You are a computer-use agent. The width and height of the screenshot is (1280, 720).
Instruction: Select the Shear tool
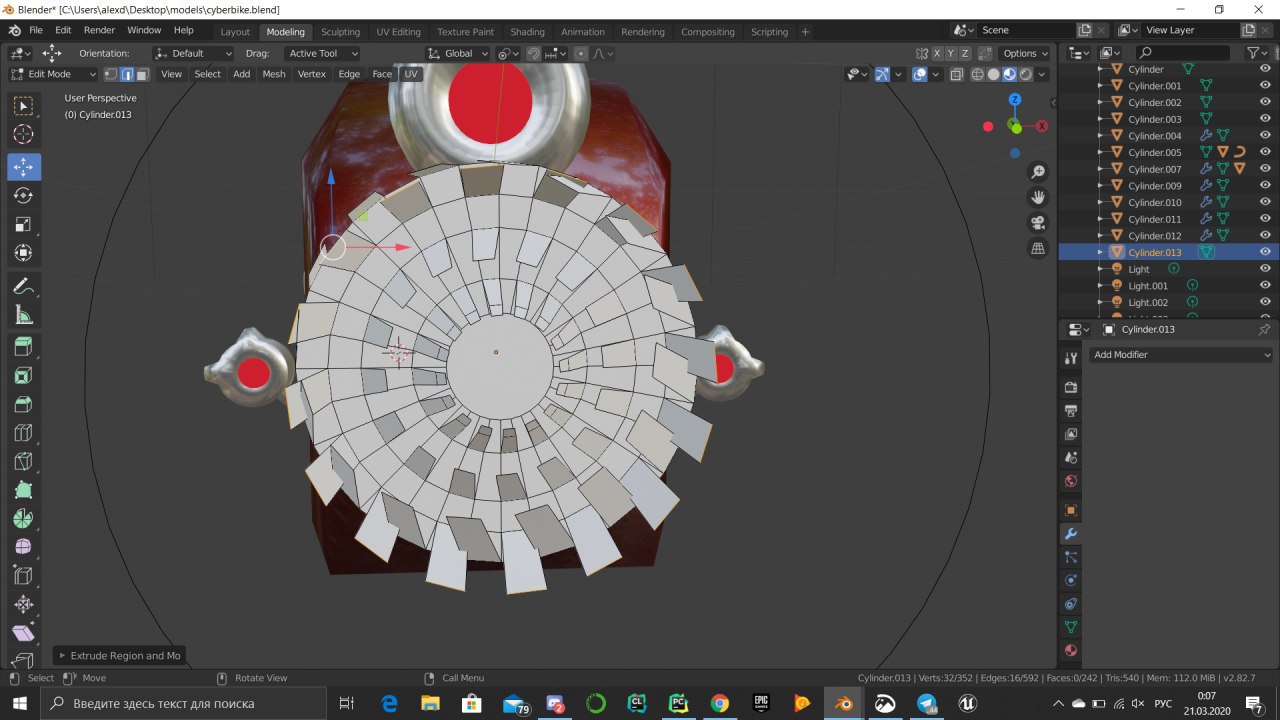tap(24, 634)
